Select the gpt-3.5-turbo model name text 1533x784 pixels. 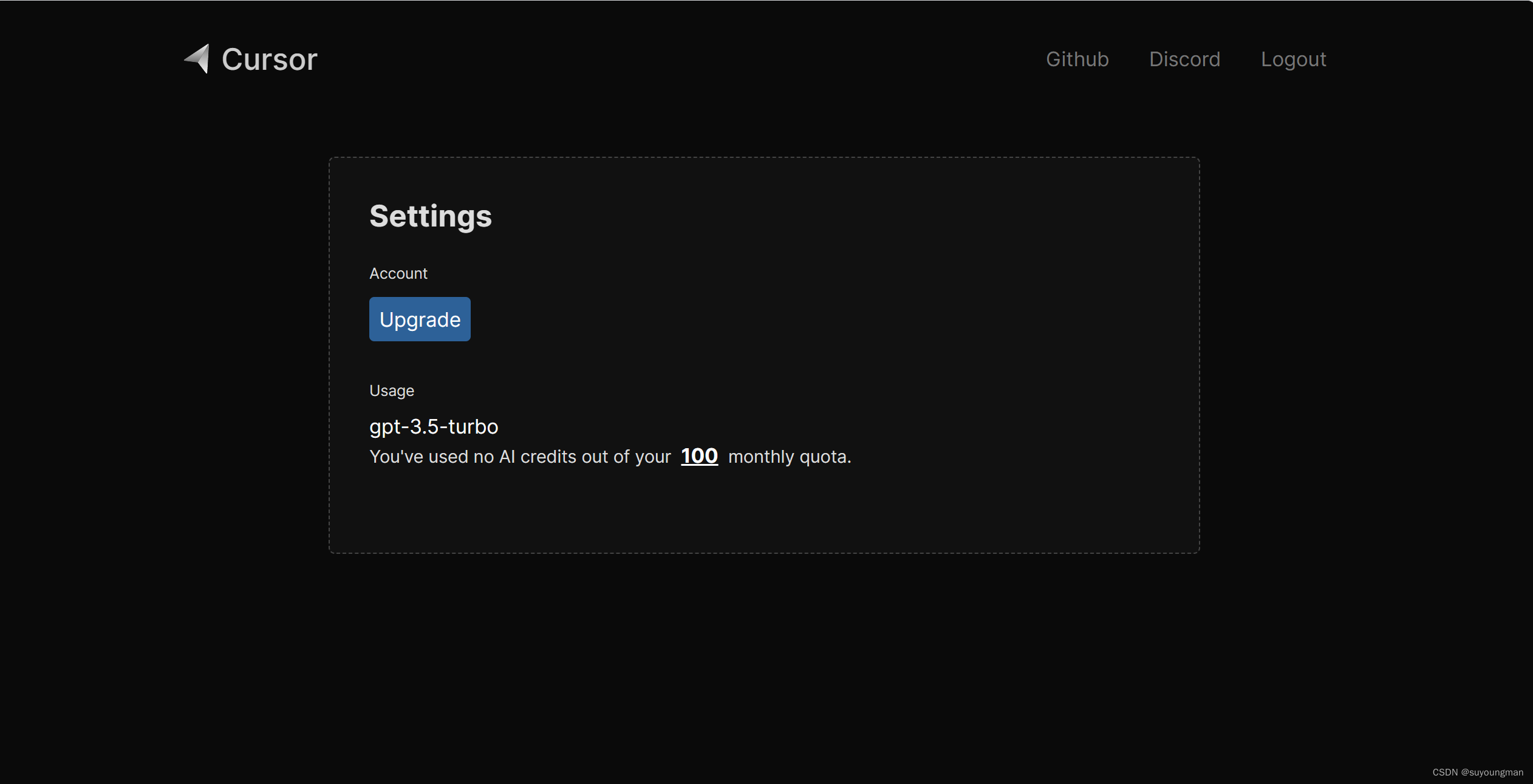433,426
